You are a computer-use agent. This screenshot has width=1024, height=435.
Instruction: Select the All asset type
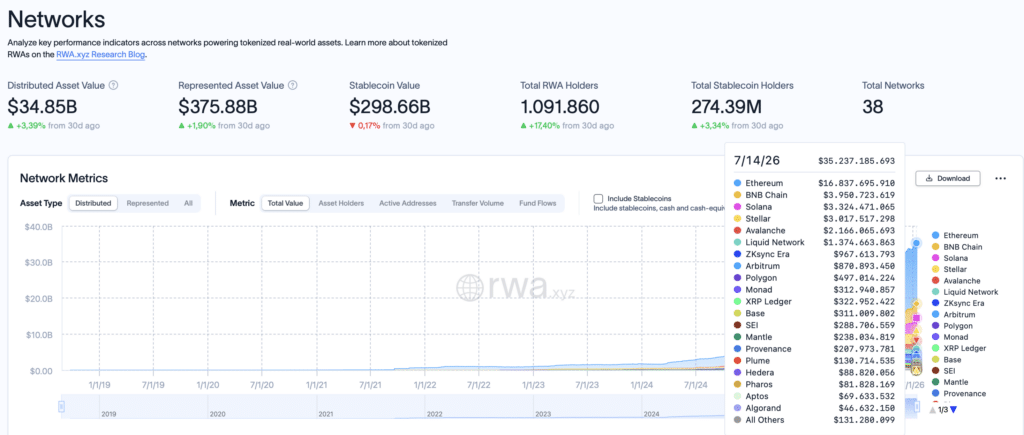[188, 203]
